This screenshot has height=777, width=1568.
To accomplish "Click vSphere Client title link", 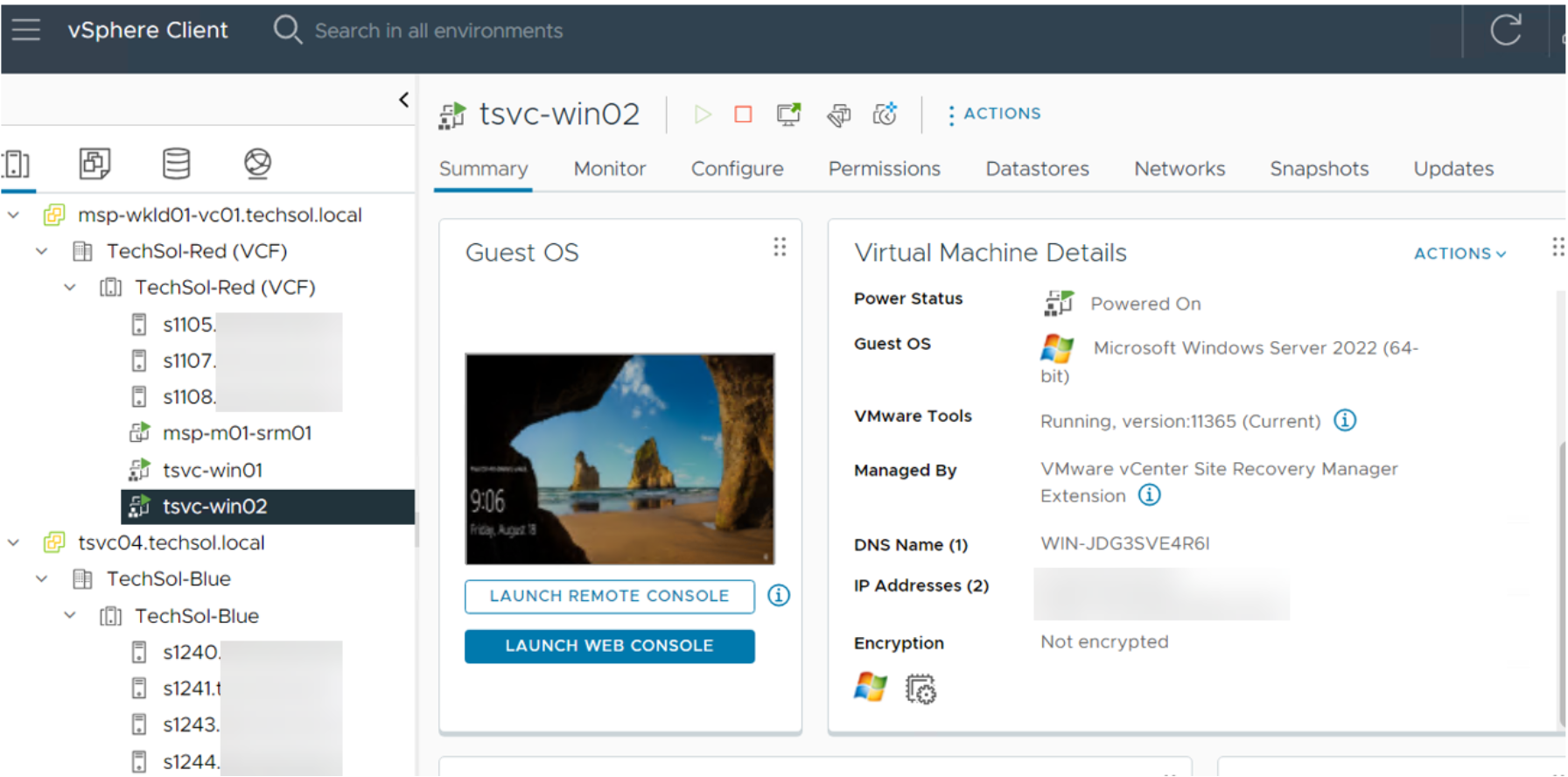I will click(148, 31).
